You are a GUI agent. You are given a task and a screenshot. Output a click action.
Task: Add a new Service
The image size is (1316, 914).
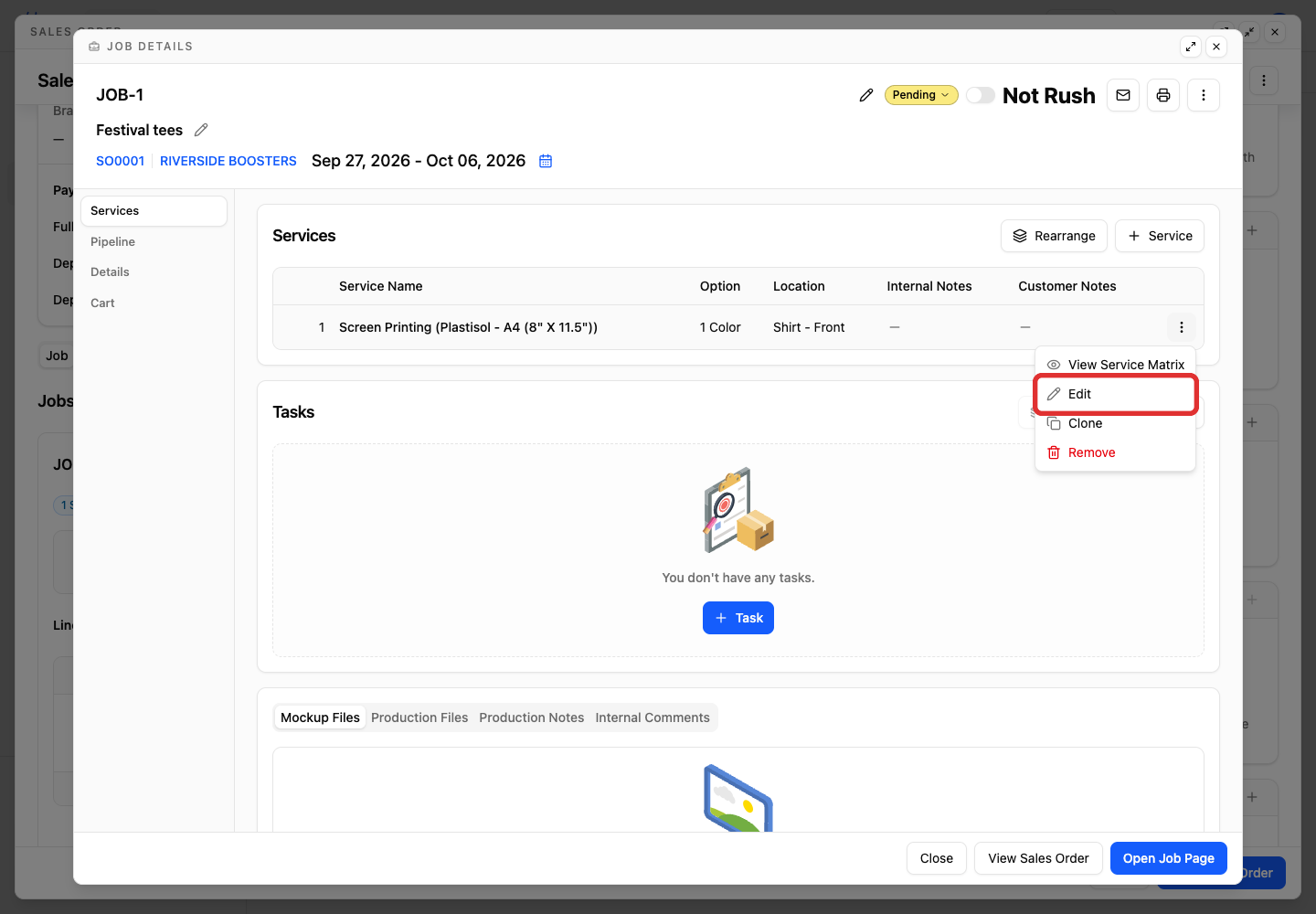click(1160, 236)
